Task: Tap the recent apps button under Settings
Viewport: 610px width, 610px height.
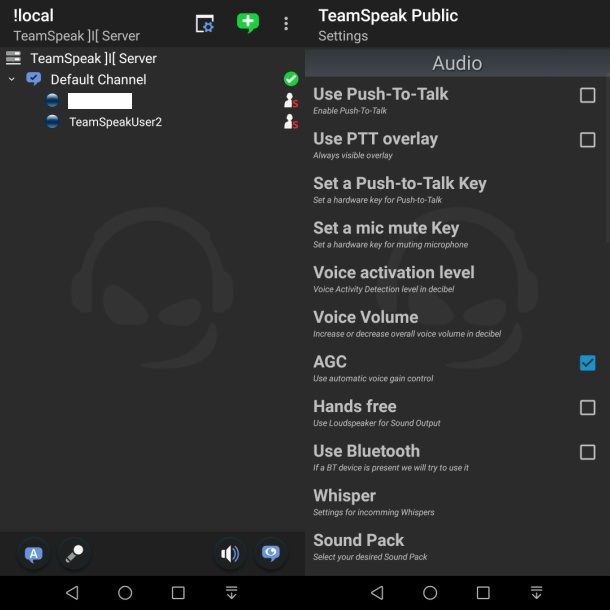Action: [x=483, y=593]
